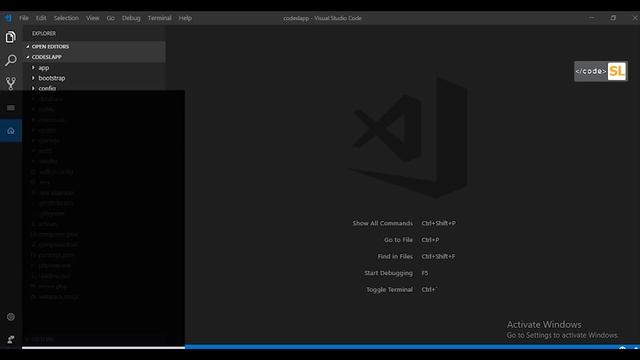Click the Start Debugging hint
The height and width of the screenshot is (360, 640).
(388, 273)
